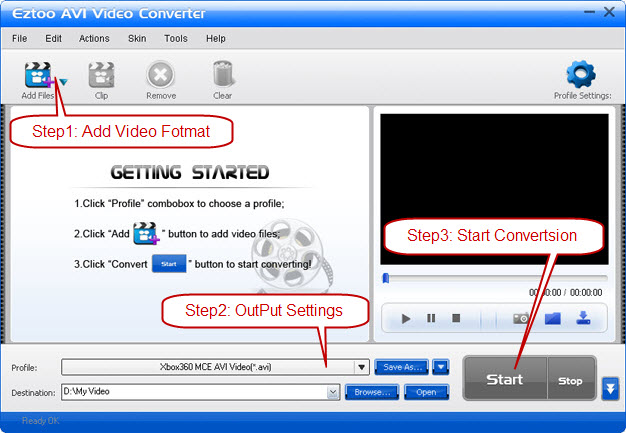
Task: Open the Profile combo box
Action: [x=215, y=367]
